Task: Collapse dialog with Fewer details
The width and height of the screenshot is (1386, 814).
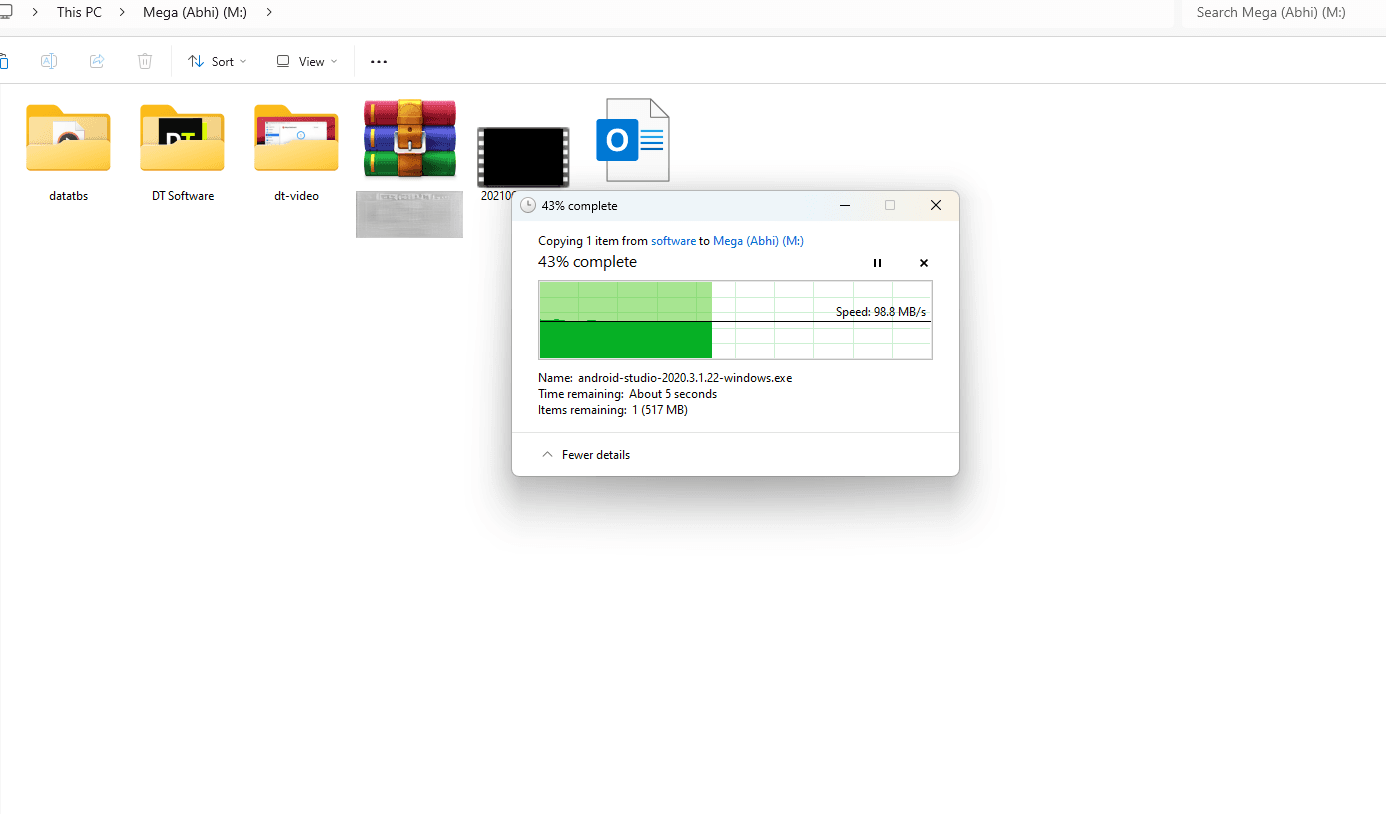Action: point(586,455)
